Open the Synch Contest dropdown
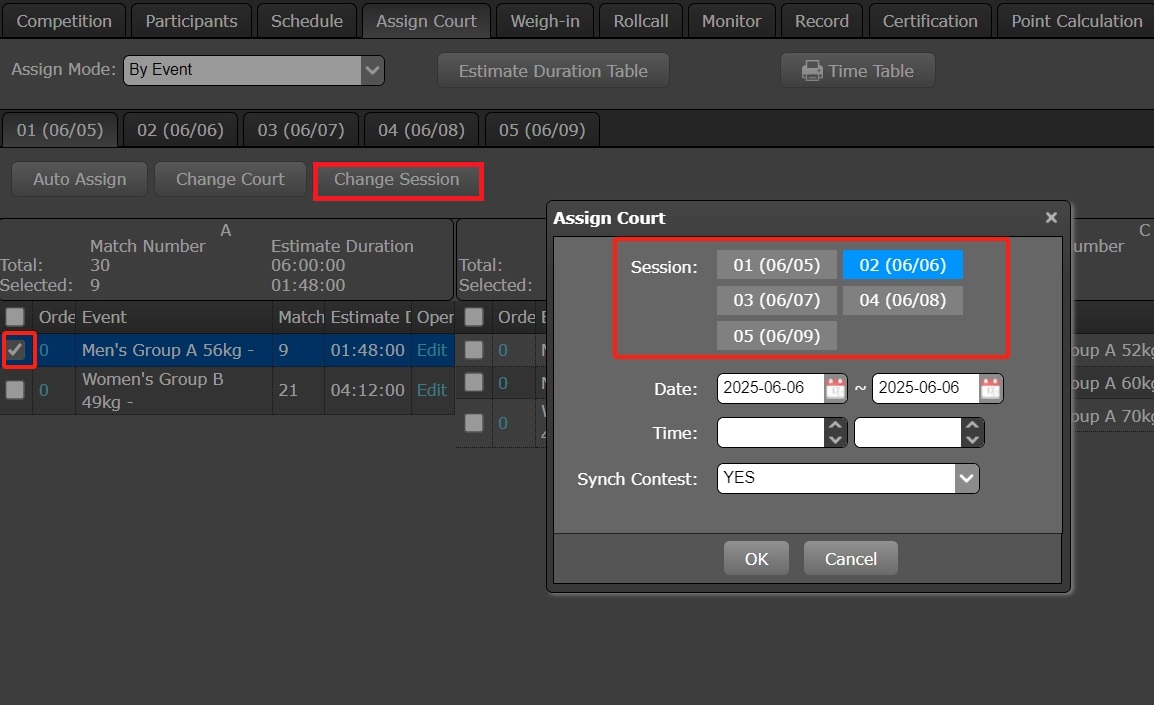The width and height of the screenshot is (1154, 705). pos(966,478)
